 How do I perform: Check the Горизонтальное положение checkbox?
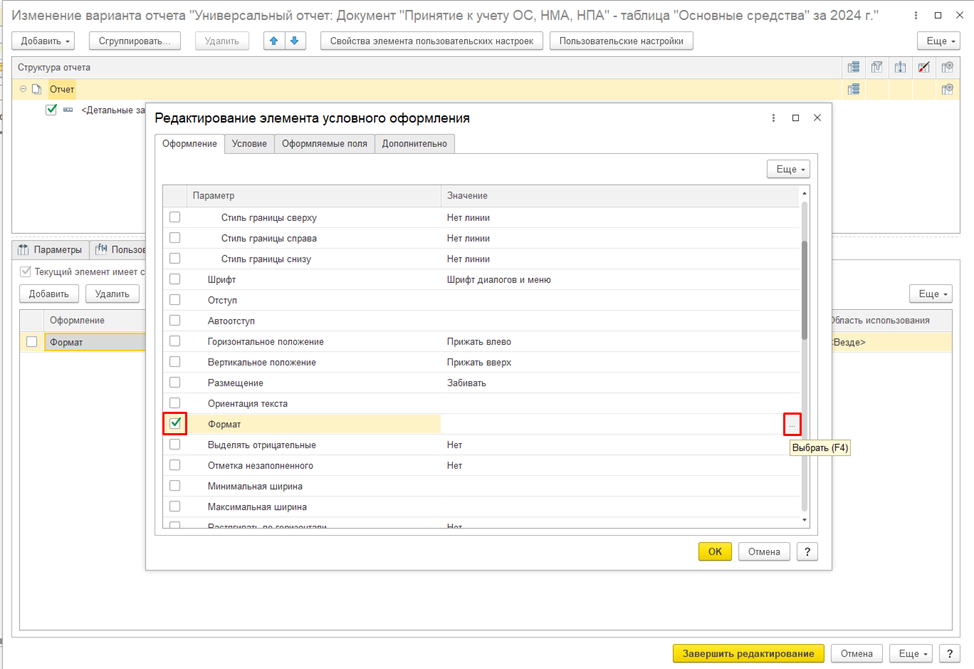click(x=175, y=341)
